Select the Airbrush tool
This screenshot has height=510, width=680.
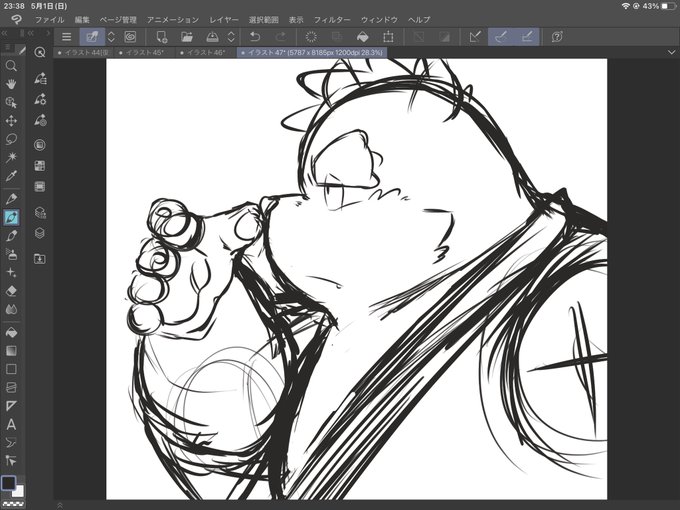click(11, 254)
